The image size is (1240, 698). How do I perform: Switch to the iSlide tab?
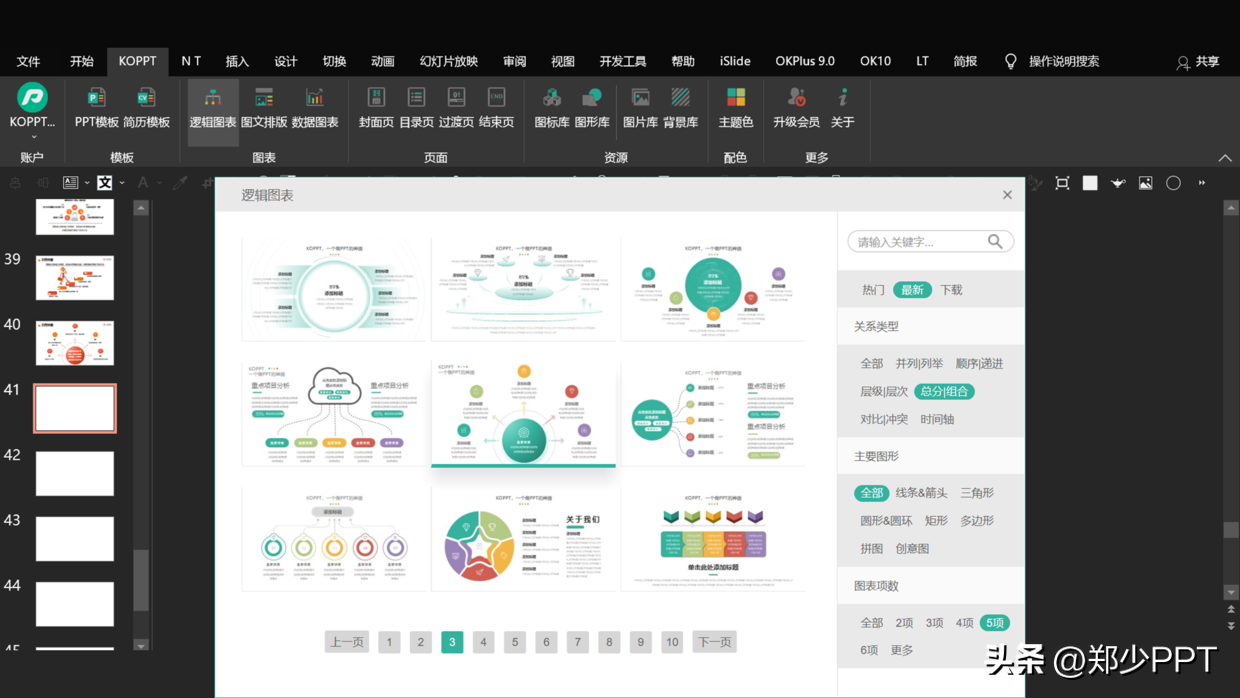point(735,61)
